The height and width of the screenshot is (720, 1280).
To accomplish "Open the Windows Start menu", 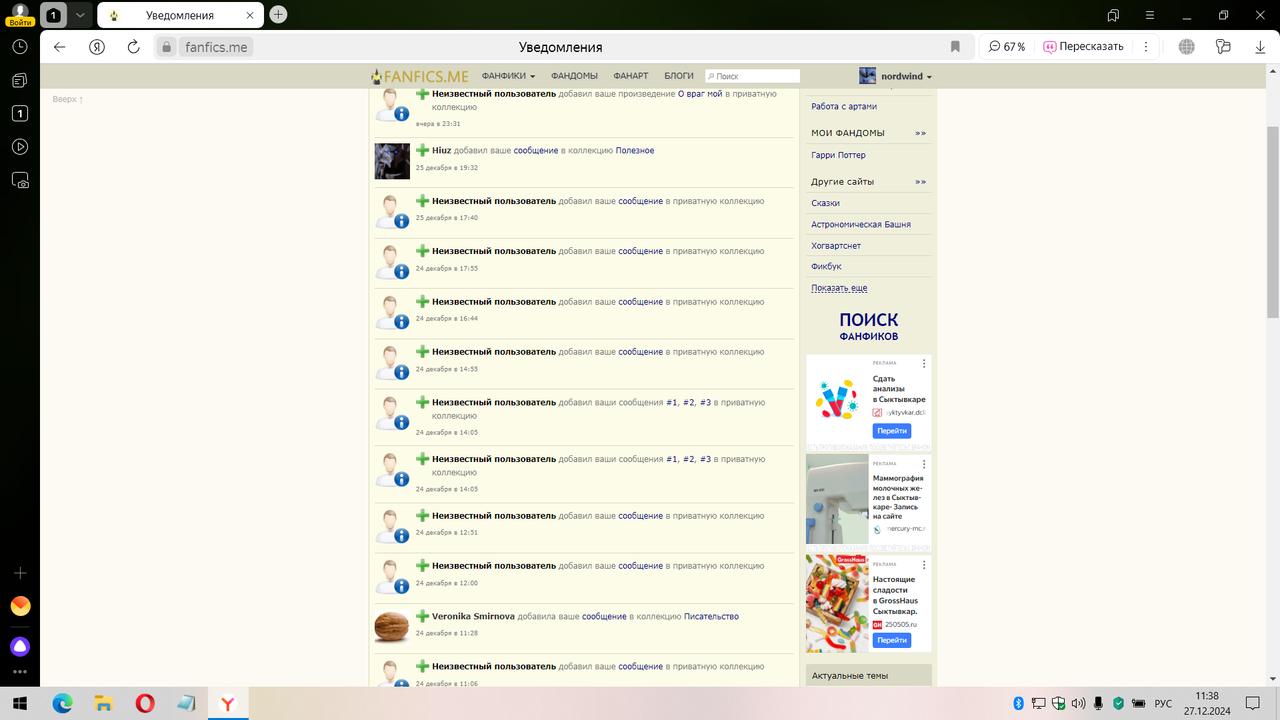I will click(20, 703).
